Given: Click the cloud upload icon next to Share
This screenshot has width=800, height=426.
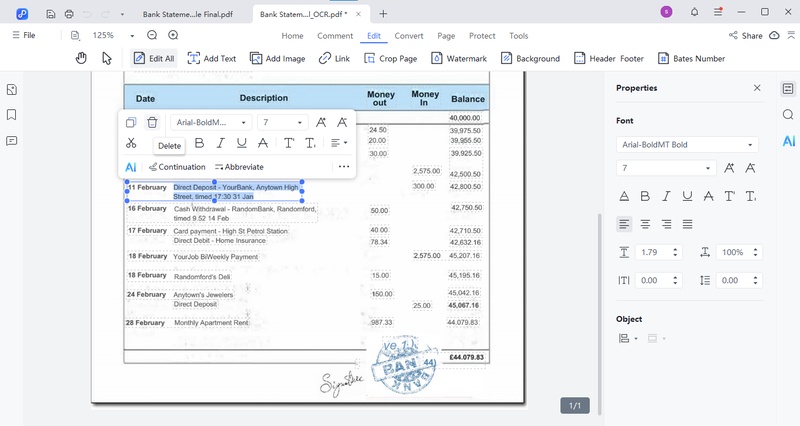Looking at the screenshot, I should point(774,35).
